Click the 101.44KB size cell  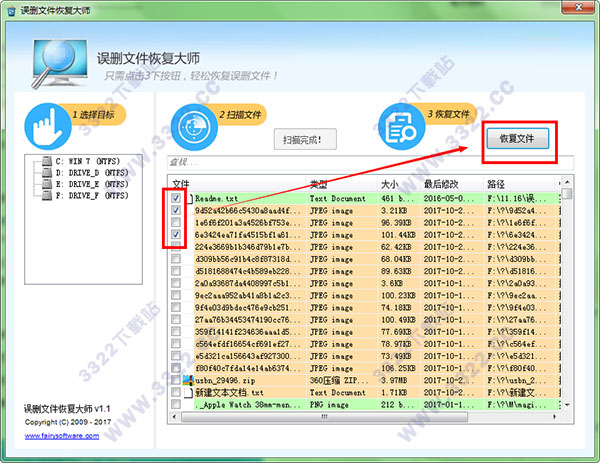(398, 235)
